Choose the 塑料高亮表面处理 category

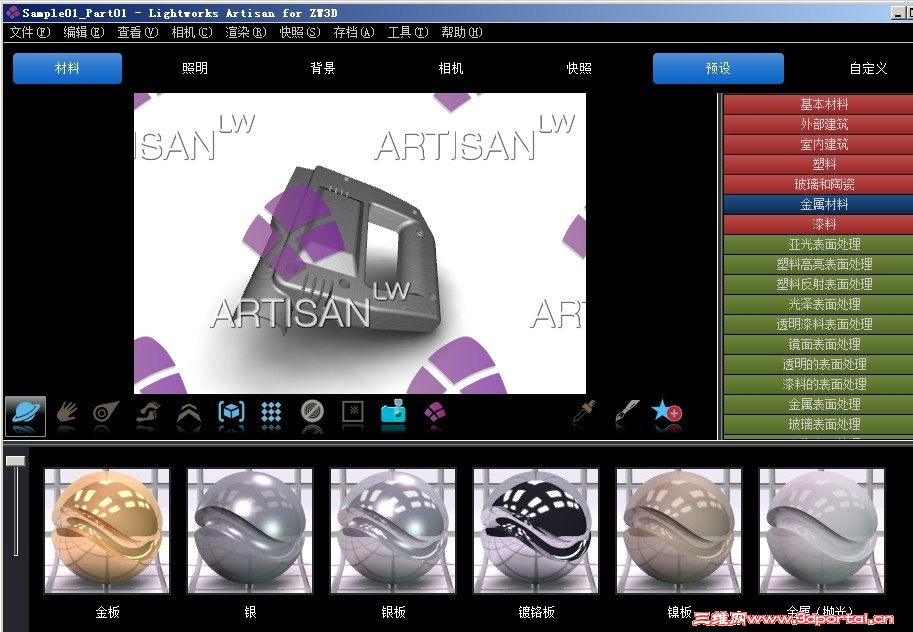pyautogui.click(x=818, y=264)
